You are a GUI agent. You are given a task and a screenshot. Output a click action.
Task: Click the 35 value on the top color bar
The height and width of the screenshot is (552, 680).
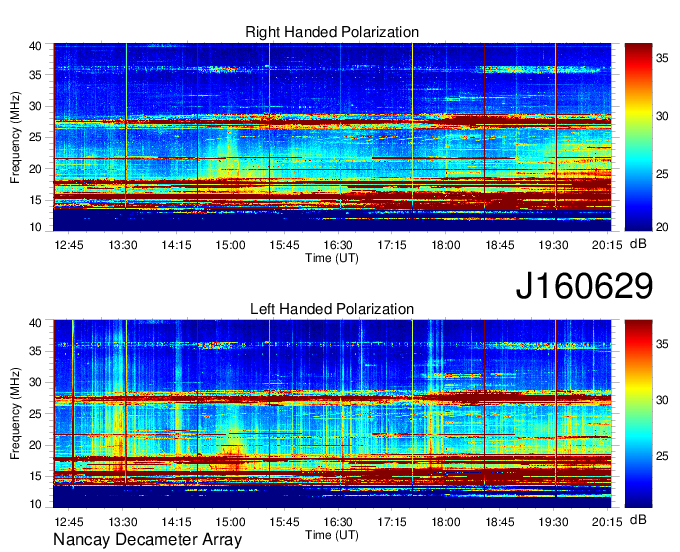(x=662, y=58)
